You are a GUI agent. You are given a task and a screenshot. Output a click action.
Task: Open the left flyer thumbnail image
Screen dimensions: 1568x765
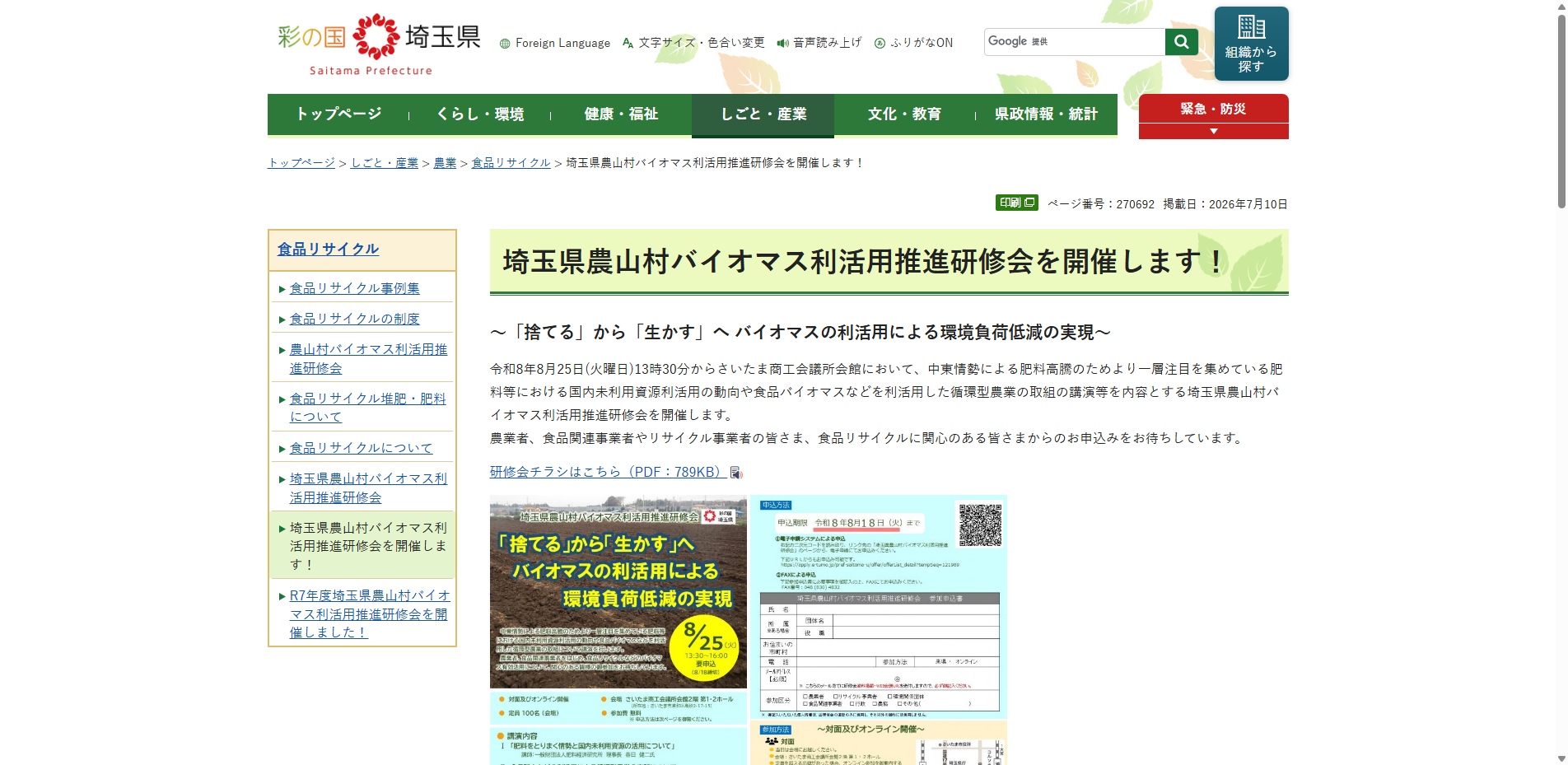tap(618, 630)
